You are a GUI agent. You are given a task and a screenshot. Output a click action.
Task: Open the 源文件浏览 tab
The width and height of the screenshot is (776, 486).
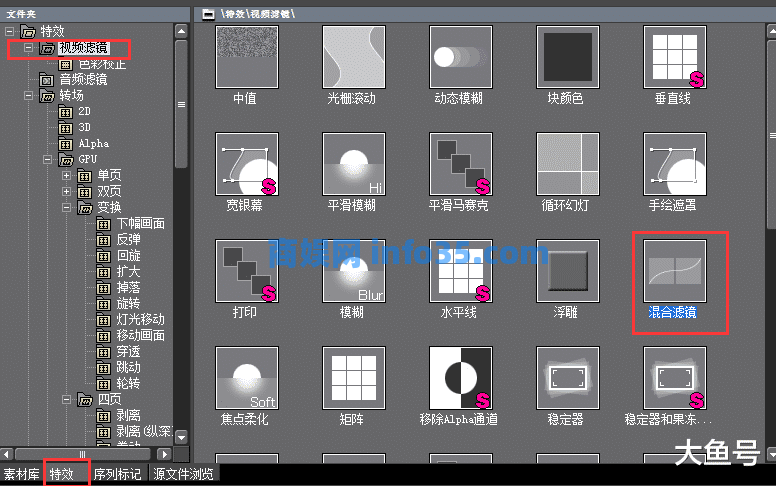tap(182, 474)
